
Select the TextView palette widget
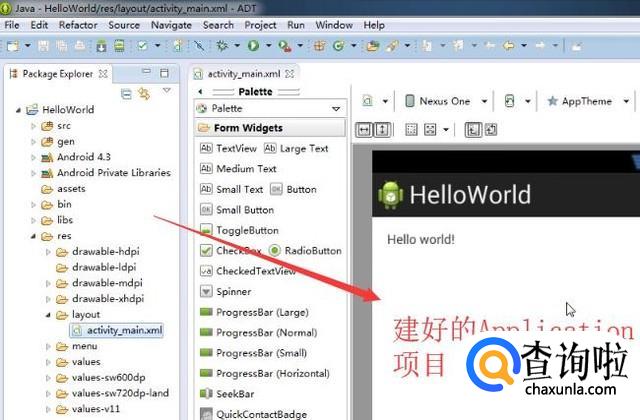tap(228, 148)
